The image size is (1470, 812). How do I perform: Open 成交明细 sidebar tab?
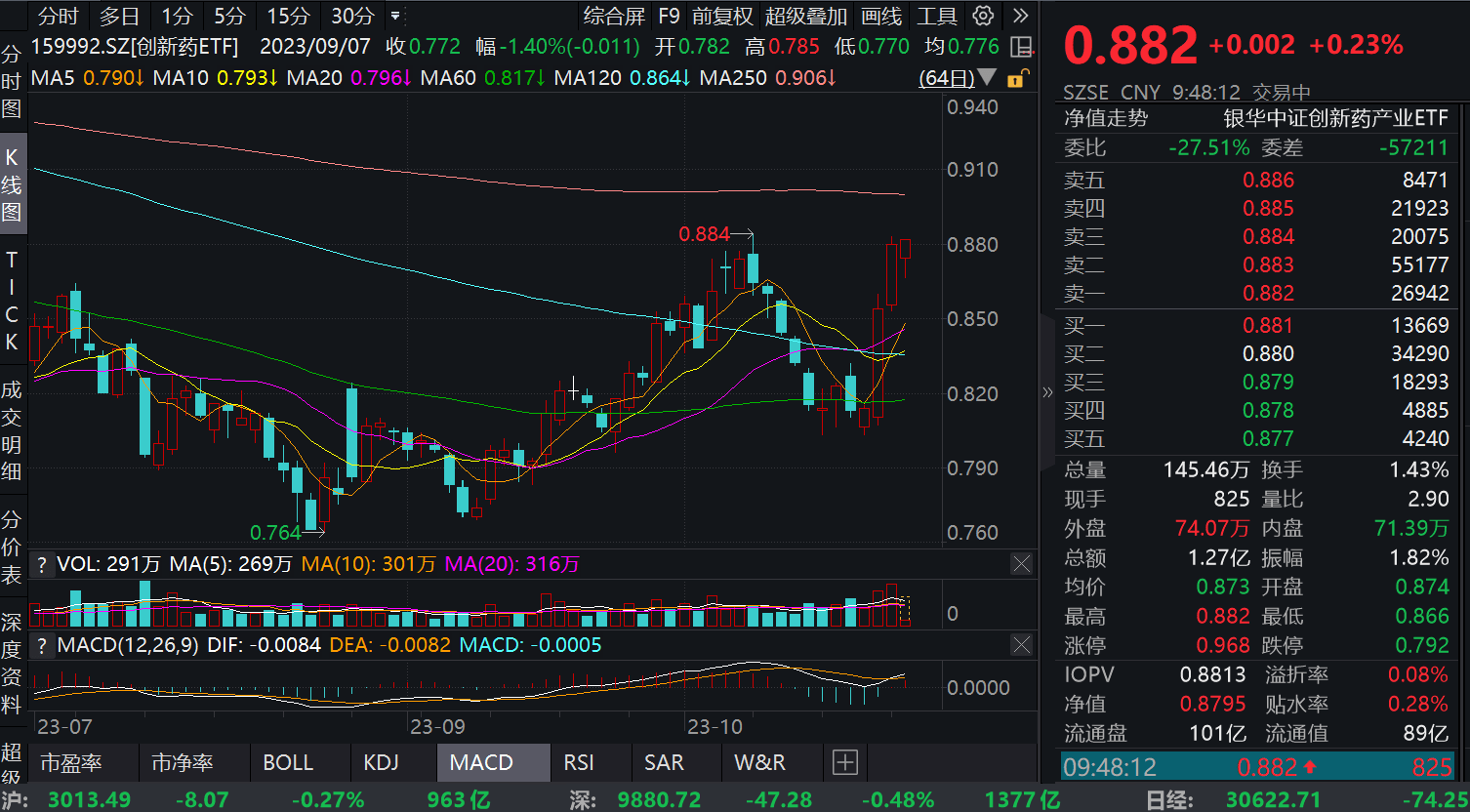point(12,430)
